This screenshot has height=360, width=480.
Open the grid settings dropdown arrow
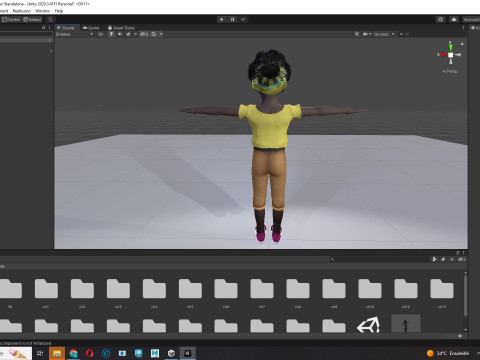click(161, 34)
